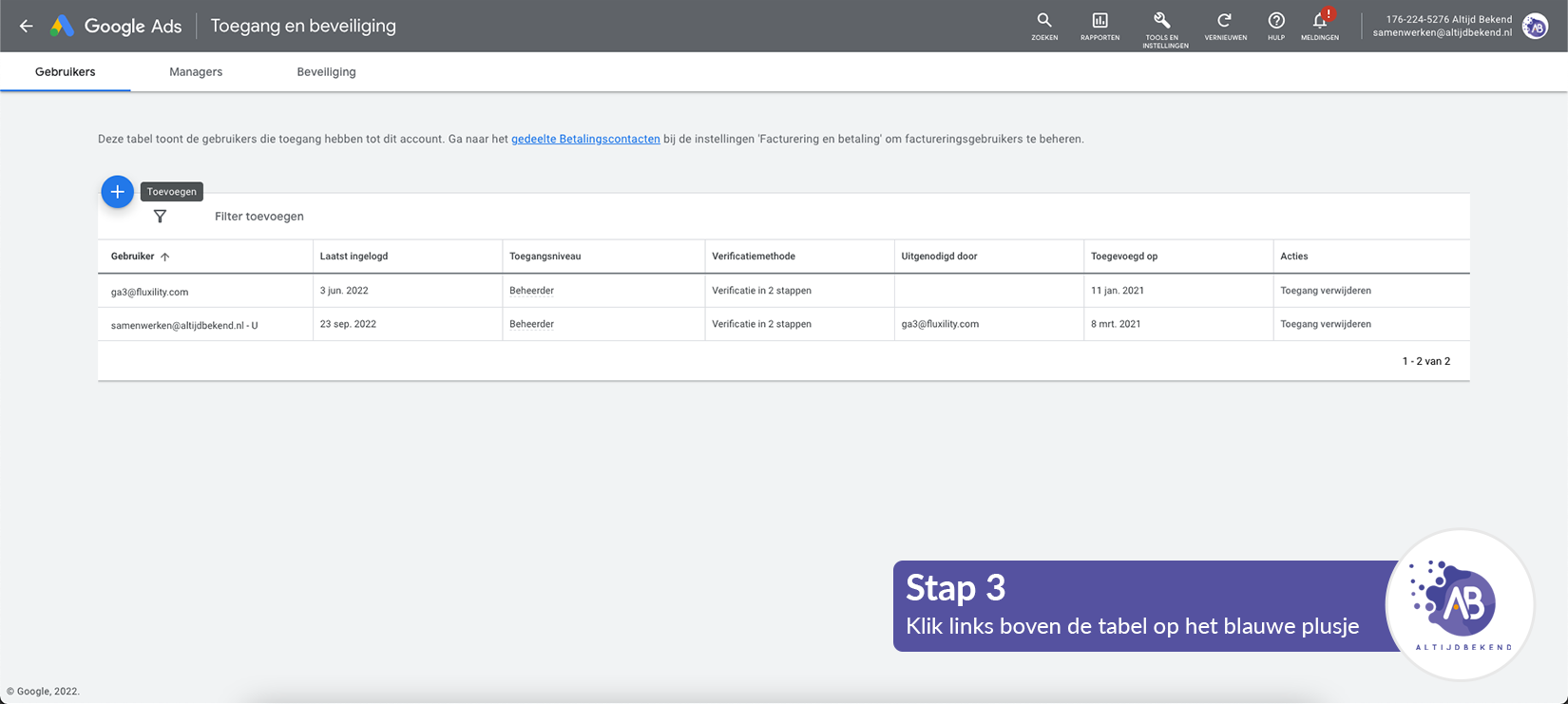This screenshot has height=704, width=1568.
Task: Open Beheerder access level dropdown for ga3@fluxility.com
Action: 531,291
